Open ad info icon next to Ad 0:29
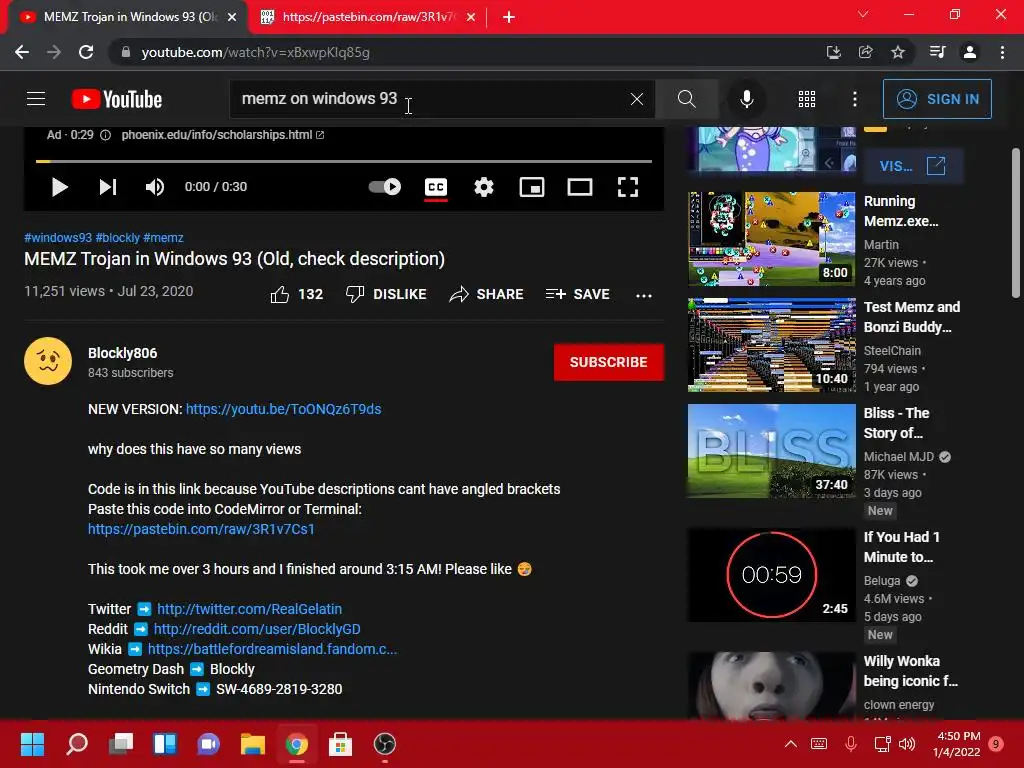Image resolution: width=1024 pixels, height=768 pixels. click(x=105, y=135)
